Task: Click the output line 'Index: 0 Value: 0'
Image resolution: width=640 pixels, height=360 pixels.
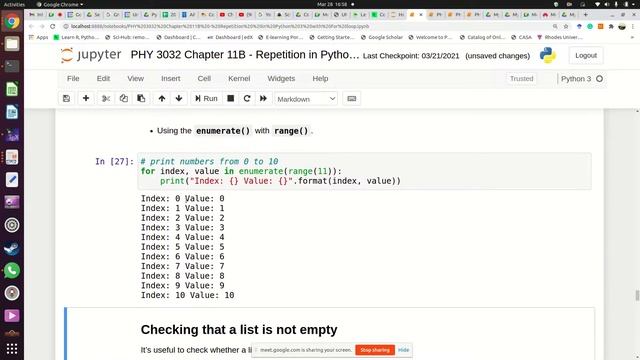Action: click(182, 198)
